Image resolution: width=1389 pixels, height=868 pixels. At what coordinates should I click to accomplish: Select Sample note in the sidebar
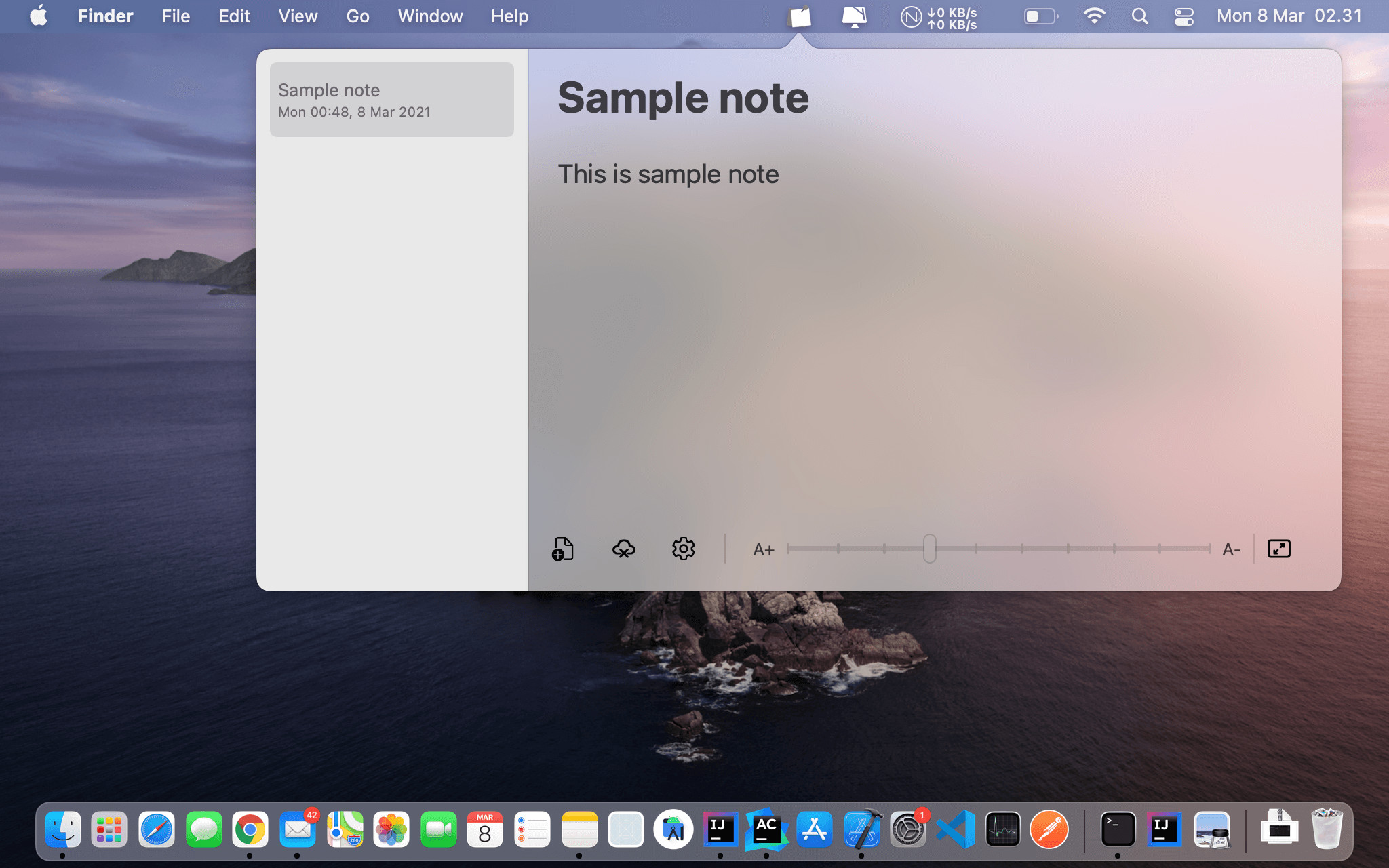pos(391,100)
